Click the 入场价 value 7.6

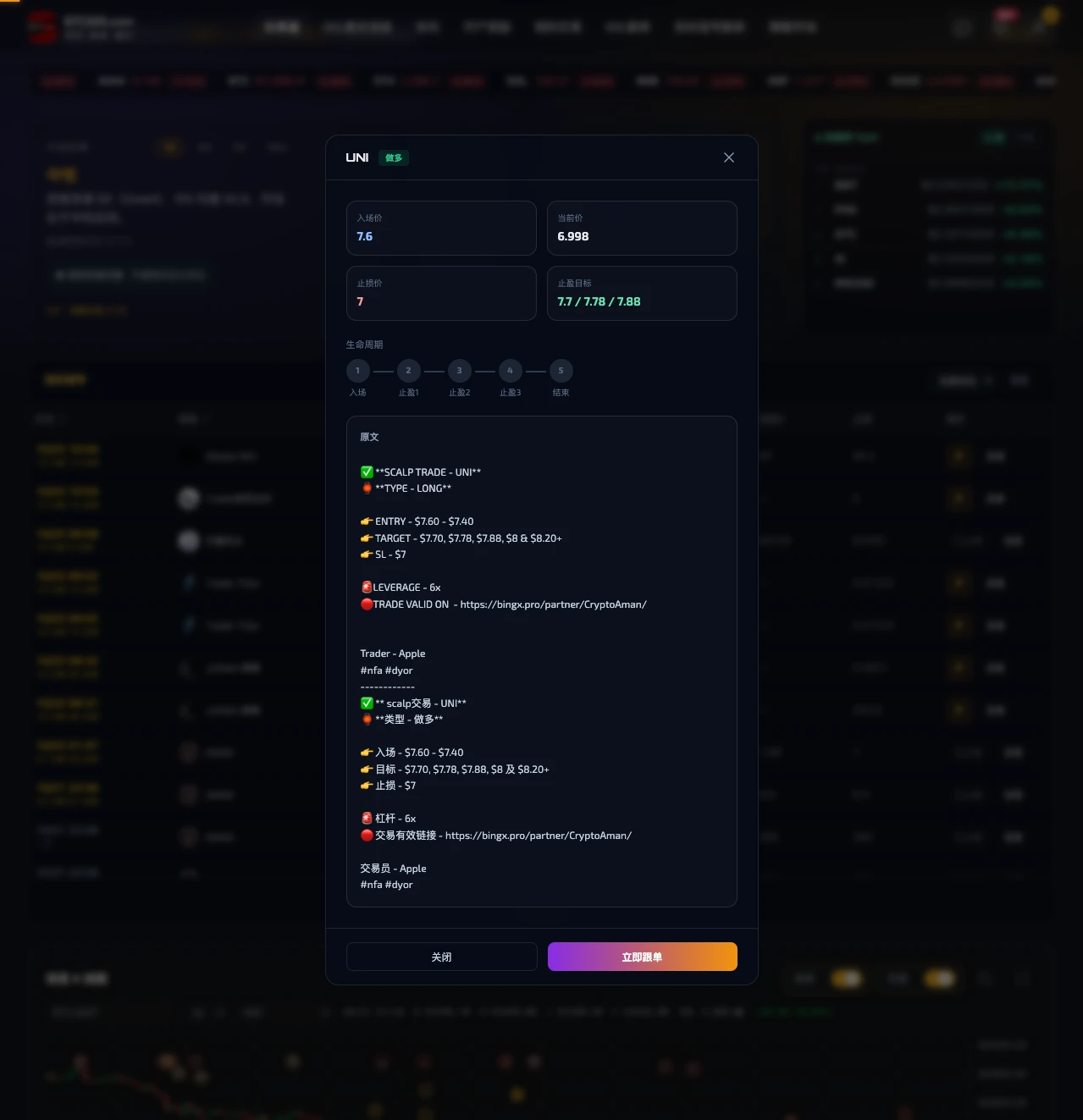365,236
